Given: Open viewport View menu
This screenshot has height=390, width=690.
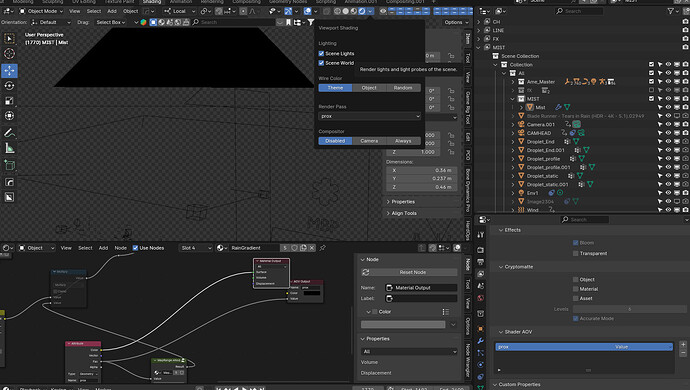Looking at the screenshot, I should pyautogui.click(x=75, y=11).
